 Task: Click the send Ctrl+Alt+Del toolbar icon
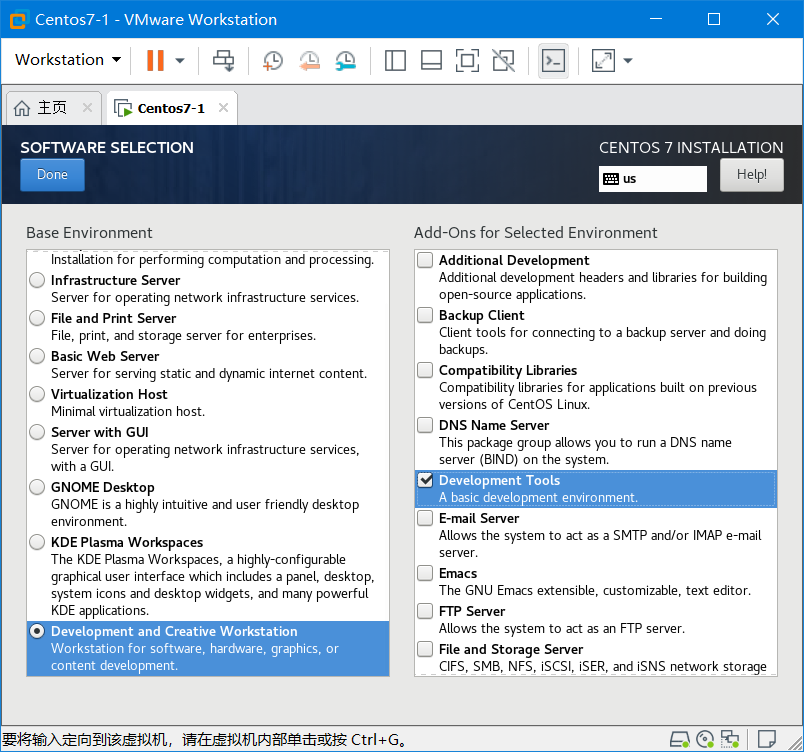pos(224,60)
